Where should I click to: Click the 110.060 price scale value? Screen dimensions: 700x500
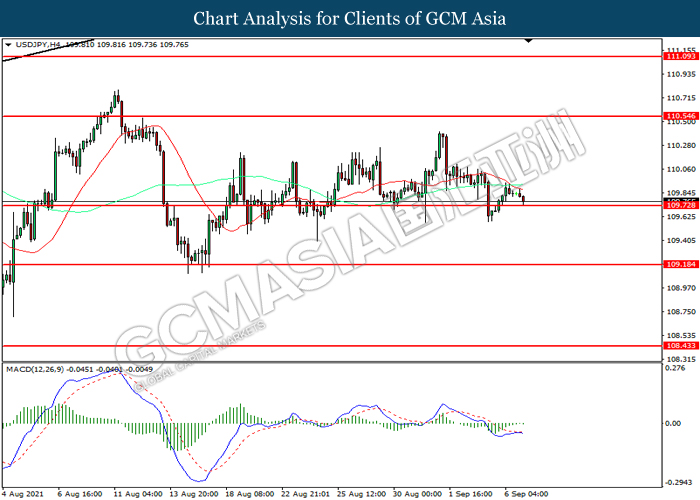point(681,169)
